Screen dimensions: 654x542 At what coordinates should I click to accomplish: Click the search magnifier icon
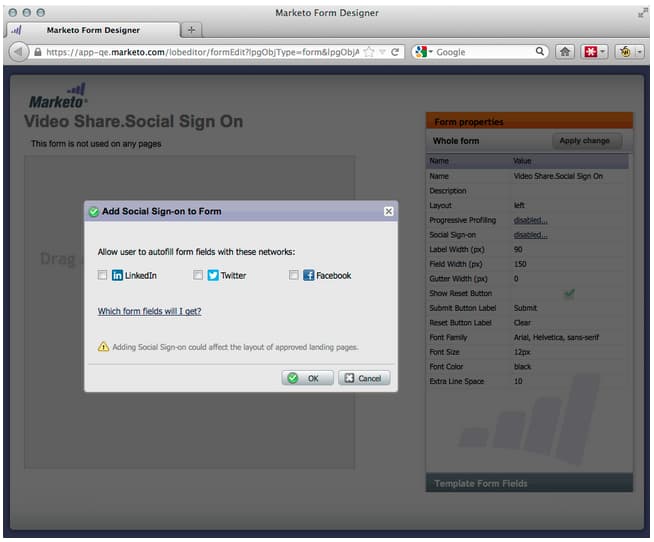click(540, 51)
